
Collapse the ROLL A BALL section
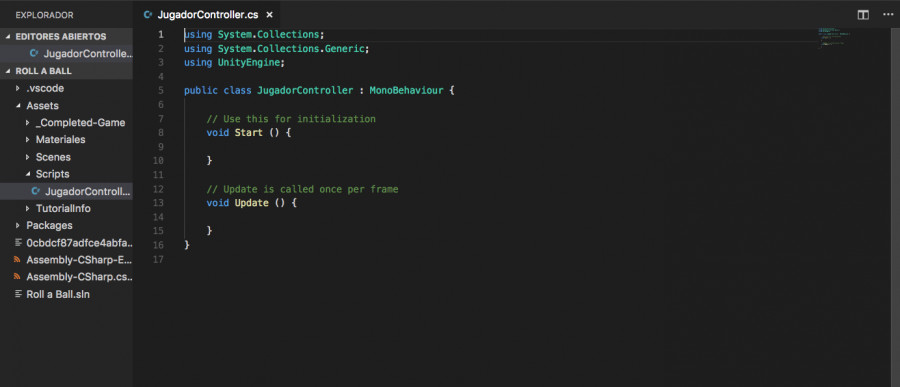tap(8, 71)
